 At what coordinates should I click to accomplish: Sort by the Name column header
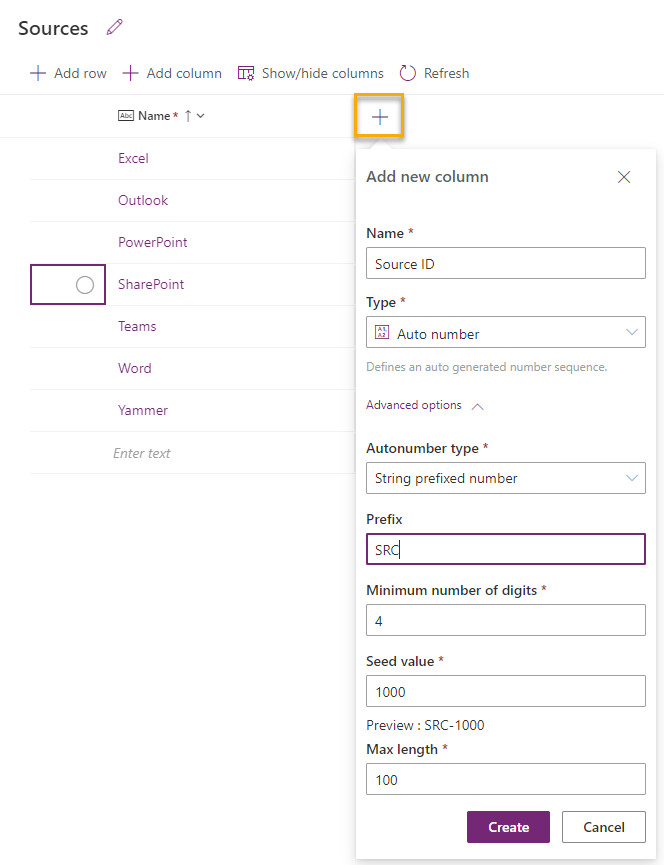point(153,116)
